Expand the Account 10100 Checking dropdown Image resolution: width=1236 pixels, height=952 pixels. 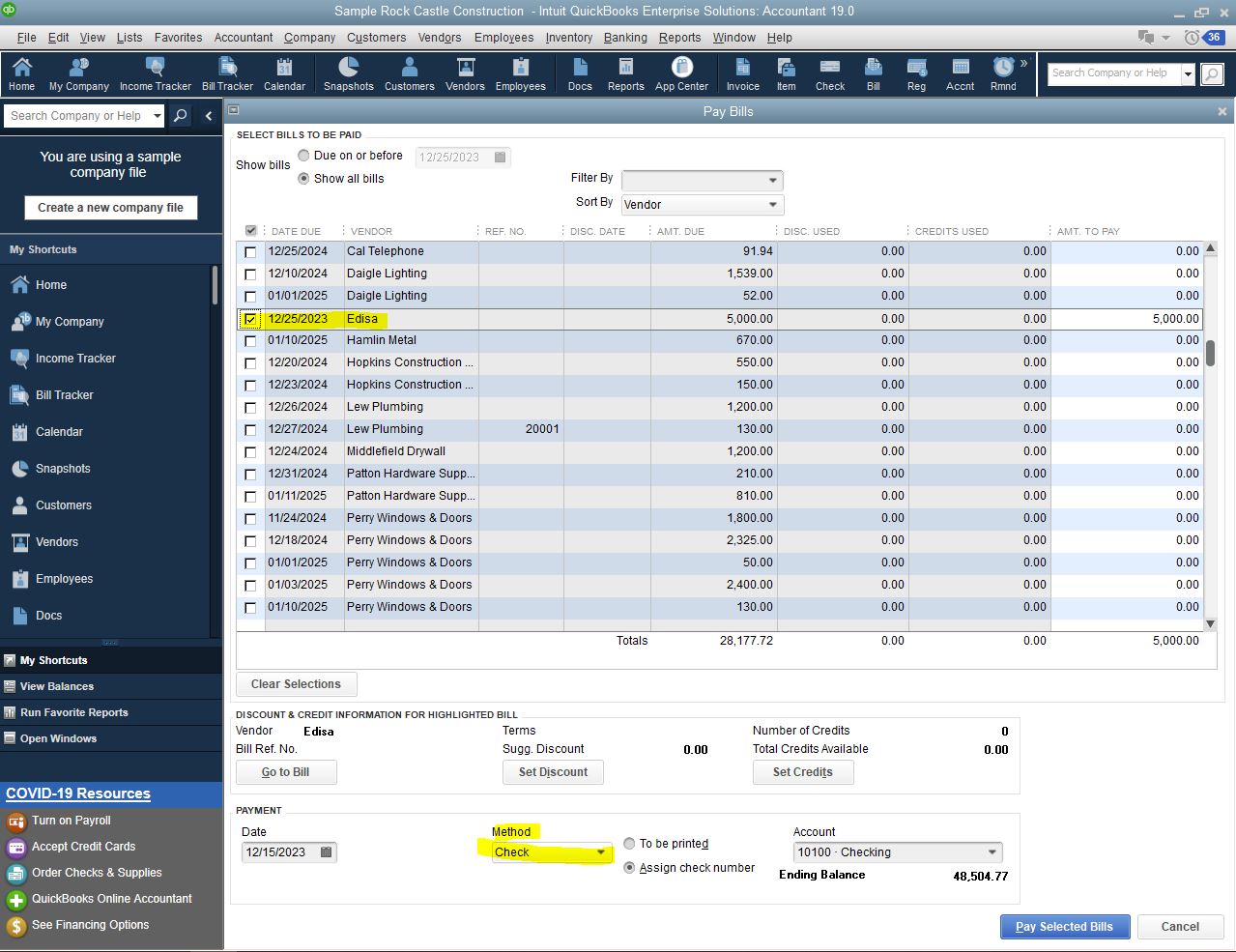(x=992, y=852)
